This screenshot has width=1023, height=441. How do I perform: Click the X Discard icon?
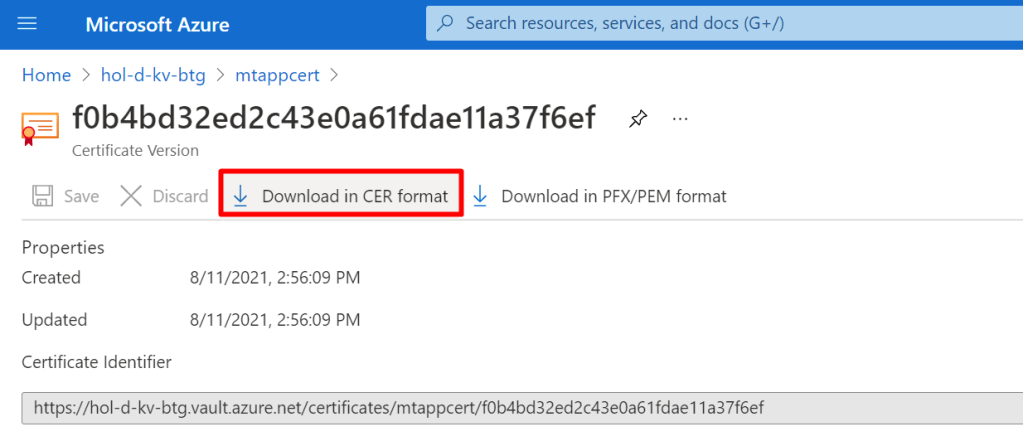pos(131,196)
